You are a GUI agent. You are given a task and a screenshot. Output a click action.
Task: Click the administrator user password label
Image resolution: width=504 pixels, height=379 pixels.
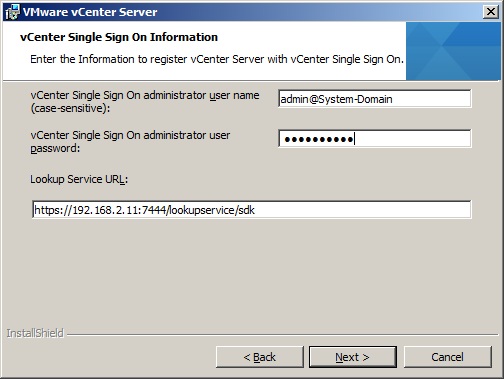(130, 142)
